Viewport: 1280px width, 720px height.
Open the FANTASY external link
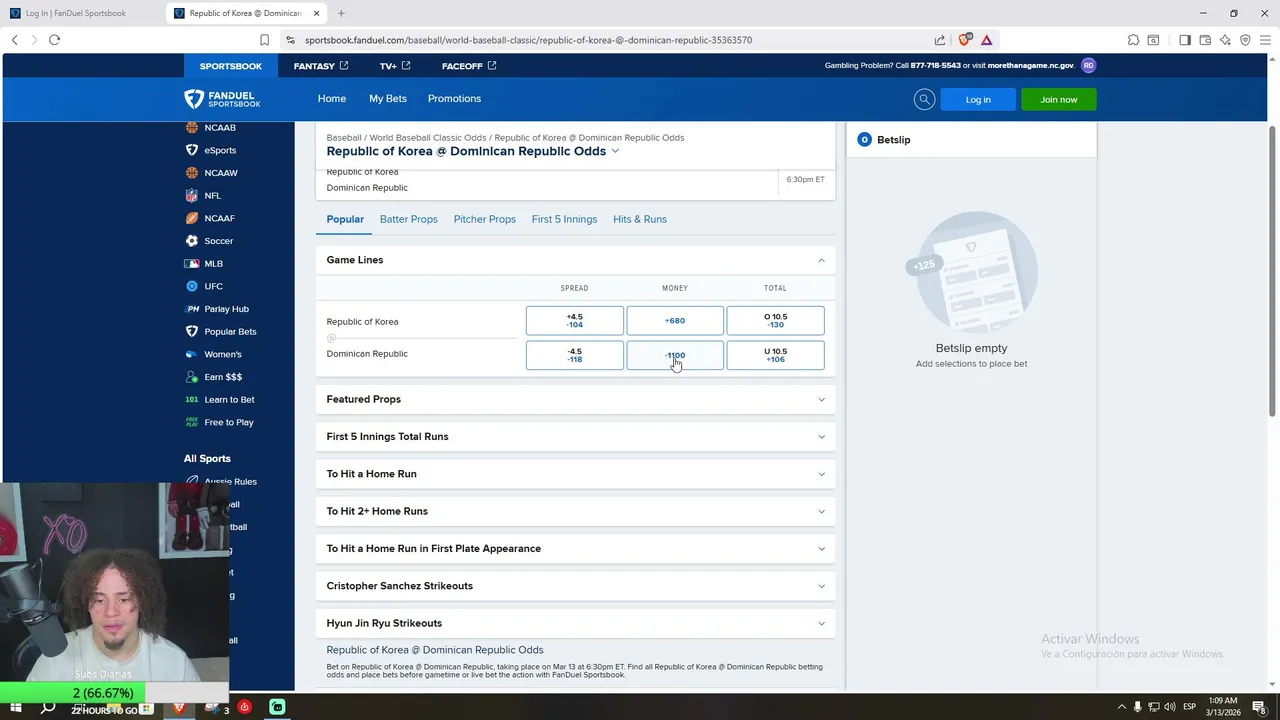click(x=321, y=66)
